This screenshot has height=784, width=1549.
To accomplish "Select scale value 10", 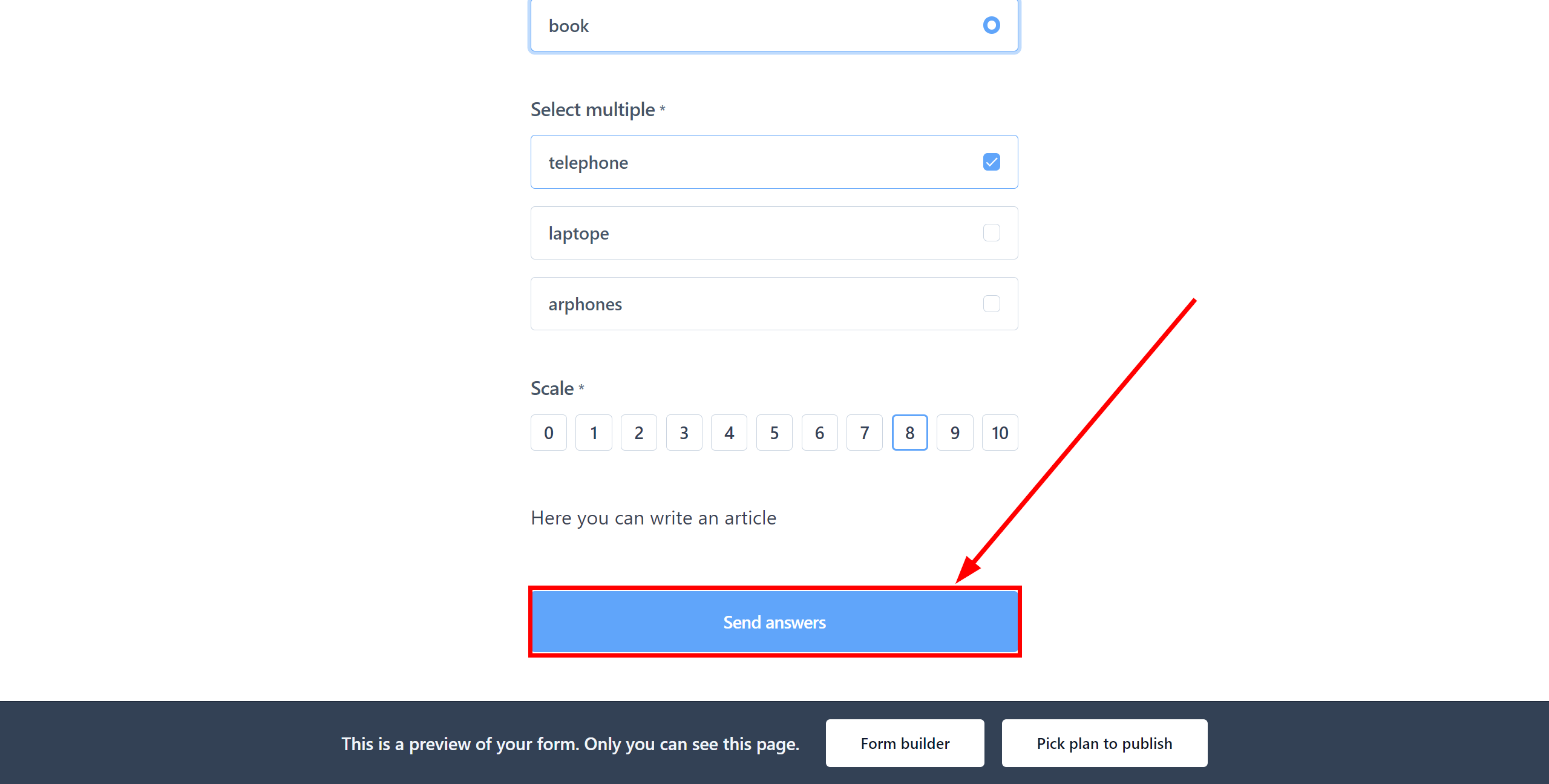I will pos(1000,433).
